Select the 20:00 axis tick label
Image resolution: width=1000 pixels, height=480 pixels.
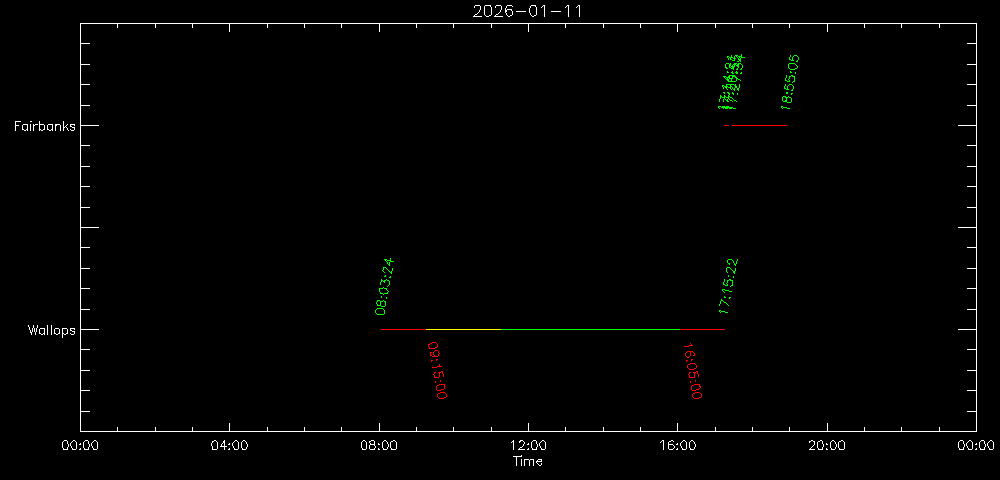827,447
